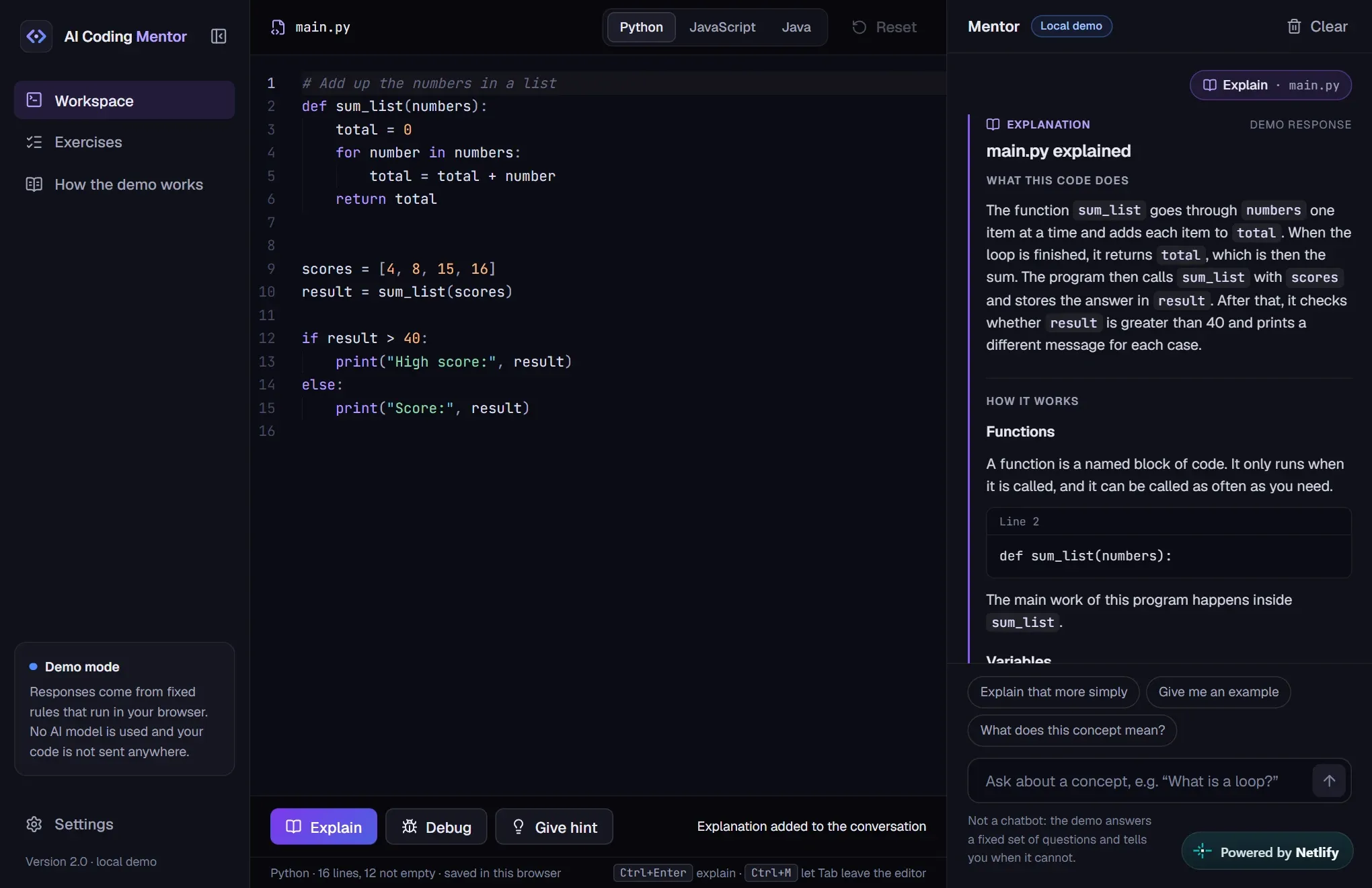
Task: Click the trash icon next to Clear
Action: pyautogui.click(x=1294, y=26)
